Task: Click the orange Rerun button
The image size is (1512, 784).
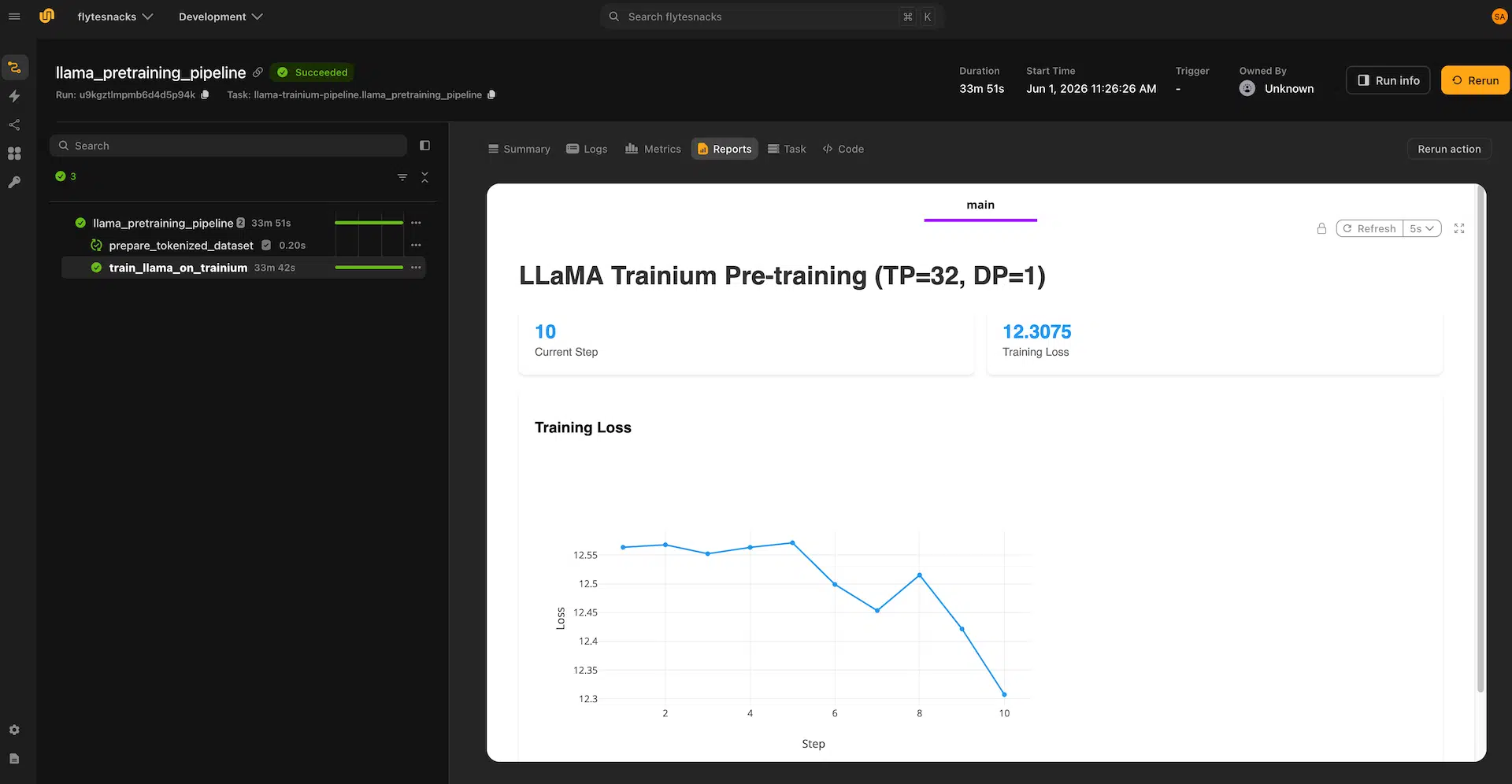Action: [x=1475, y=80]
